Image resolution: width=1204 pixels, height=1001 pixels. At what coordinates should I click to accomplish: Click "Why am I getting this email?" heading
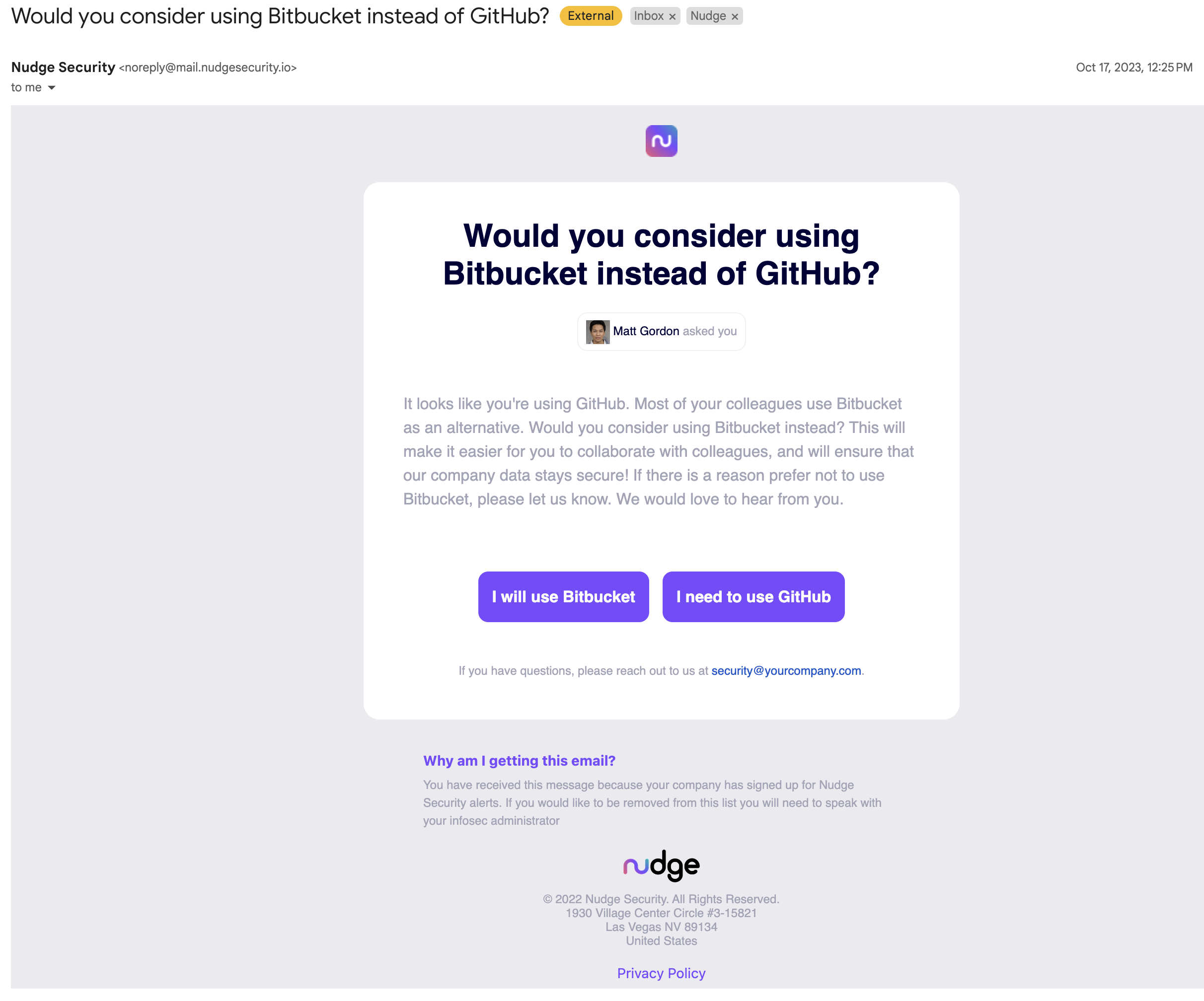tap(519, 760)
